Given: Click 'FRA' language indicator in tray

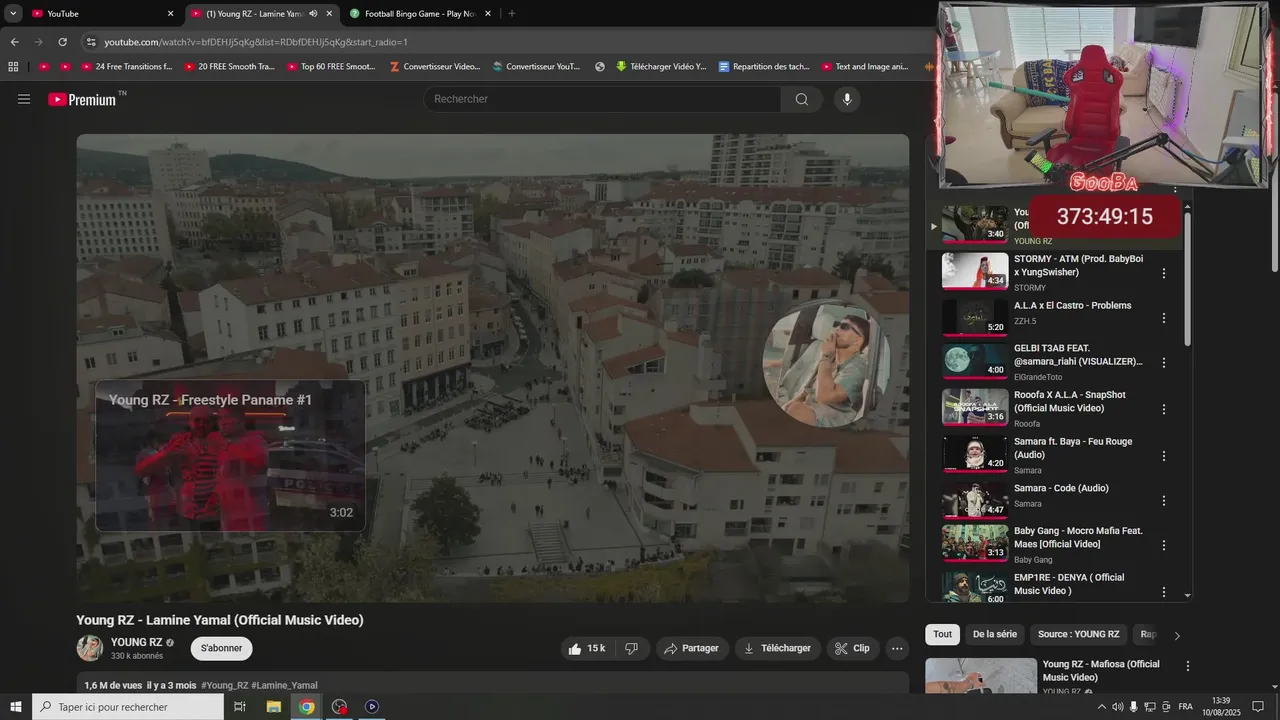Looking at the screenshot, I should tap(1185, 707).
